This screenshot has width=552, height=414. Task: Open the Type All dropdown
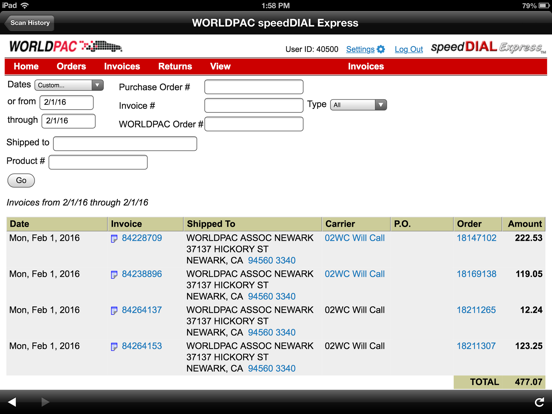pos(358,105)
